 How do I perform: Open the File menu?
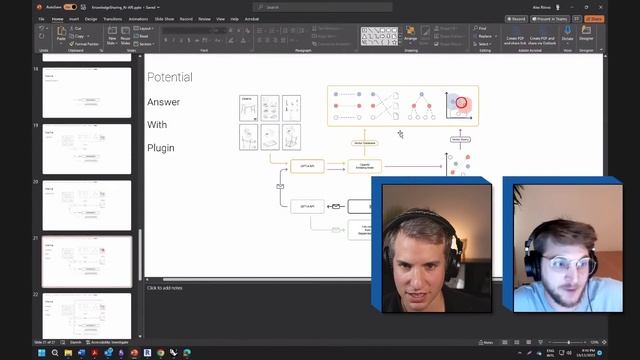click(41, 19)
